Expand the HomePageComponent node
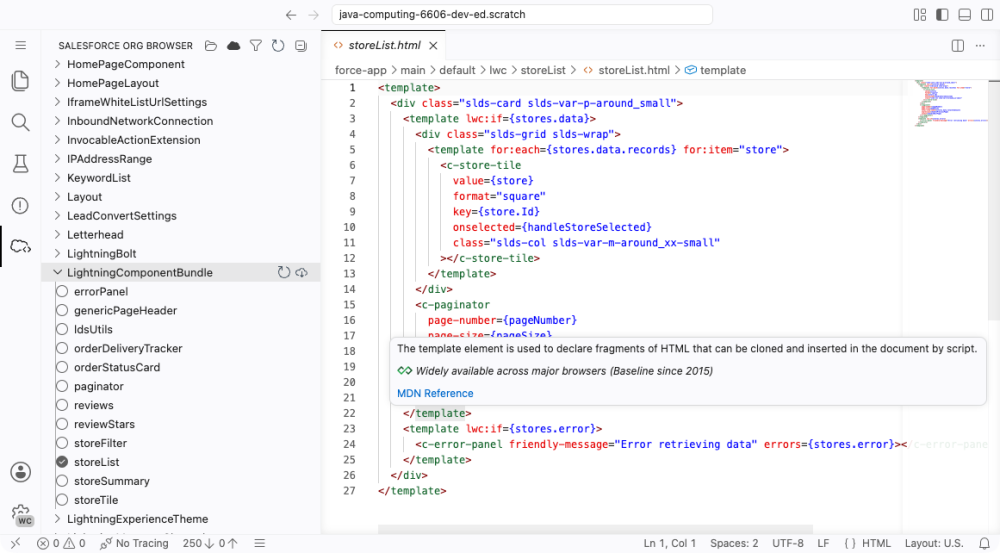 (57, 64)
